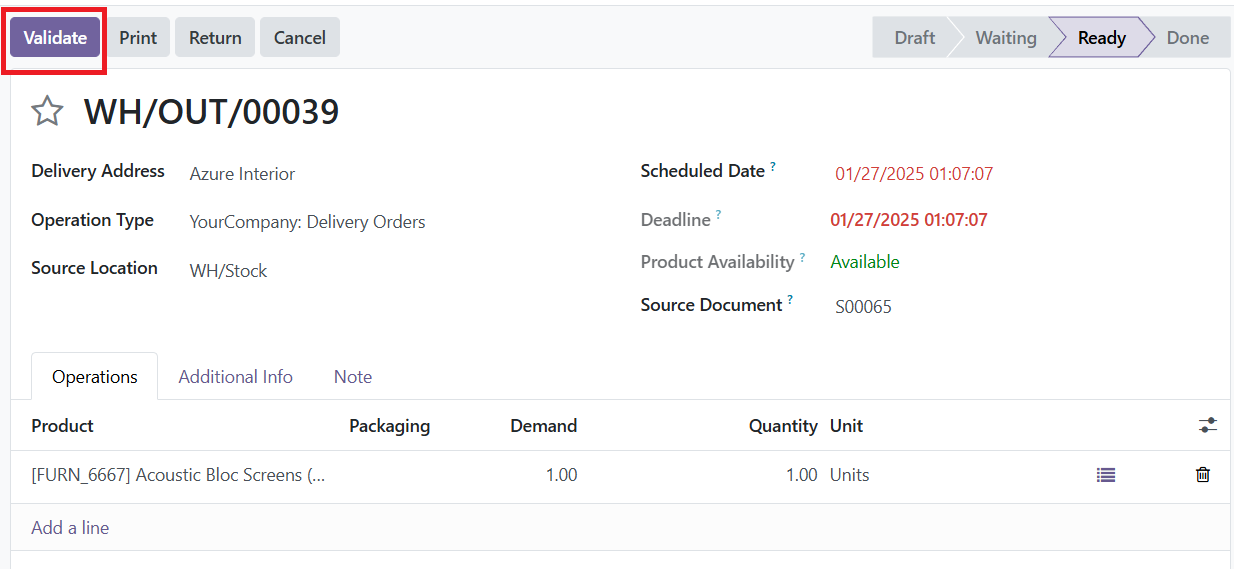Click the Validate button

click(55, 38)
